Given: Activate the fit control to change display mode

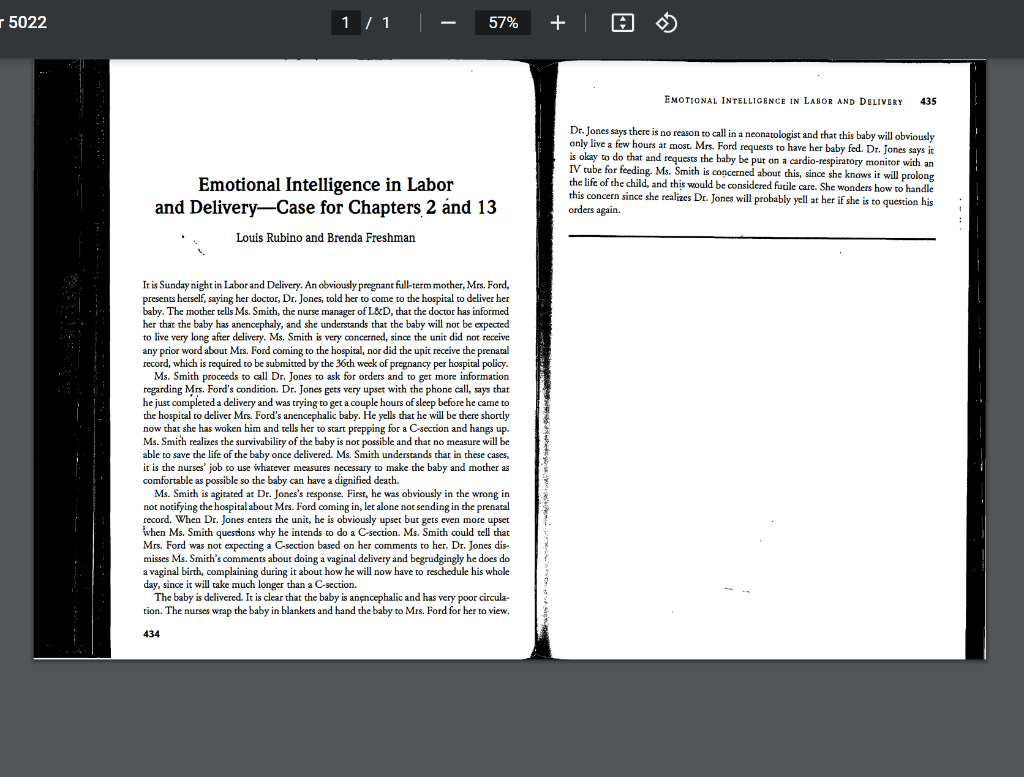Looking at the screenshot, I should pyautogui.click(x=622, y=22).
